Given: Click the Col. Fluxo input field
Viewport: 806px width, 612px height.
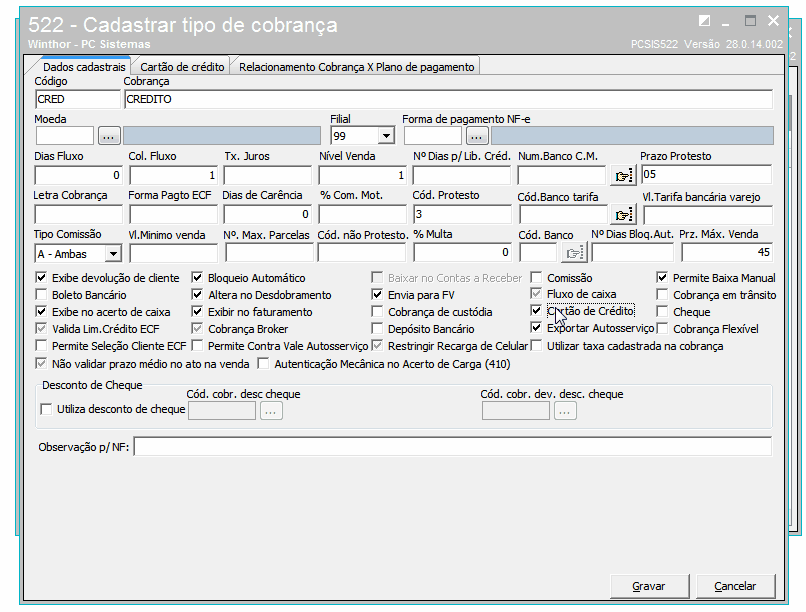Looking at the screenshot, I should 173,175.
